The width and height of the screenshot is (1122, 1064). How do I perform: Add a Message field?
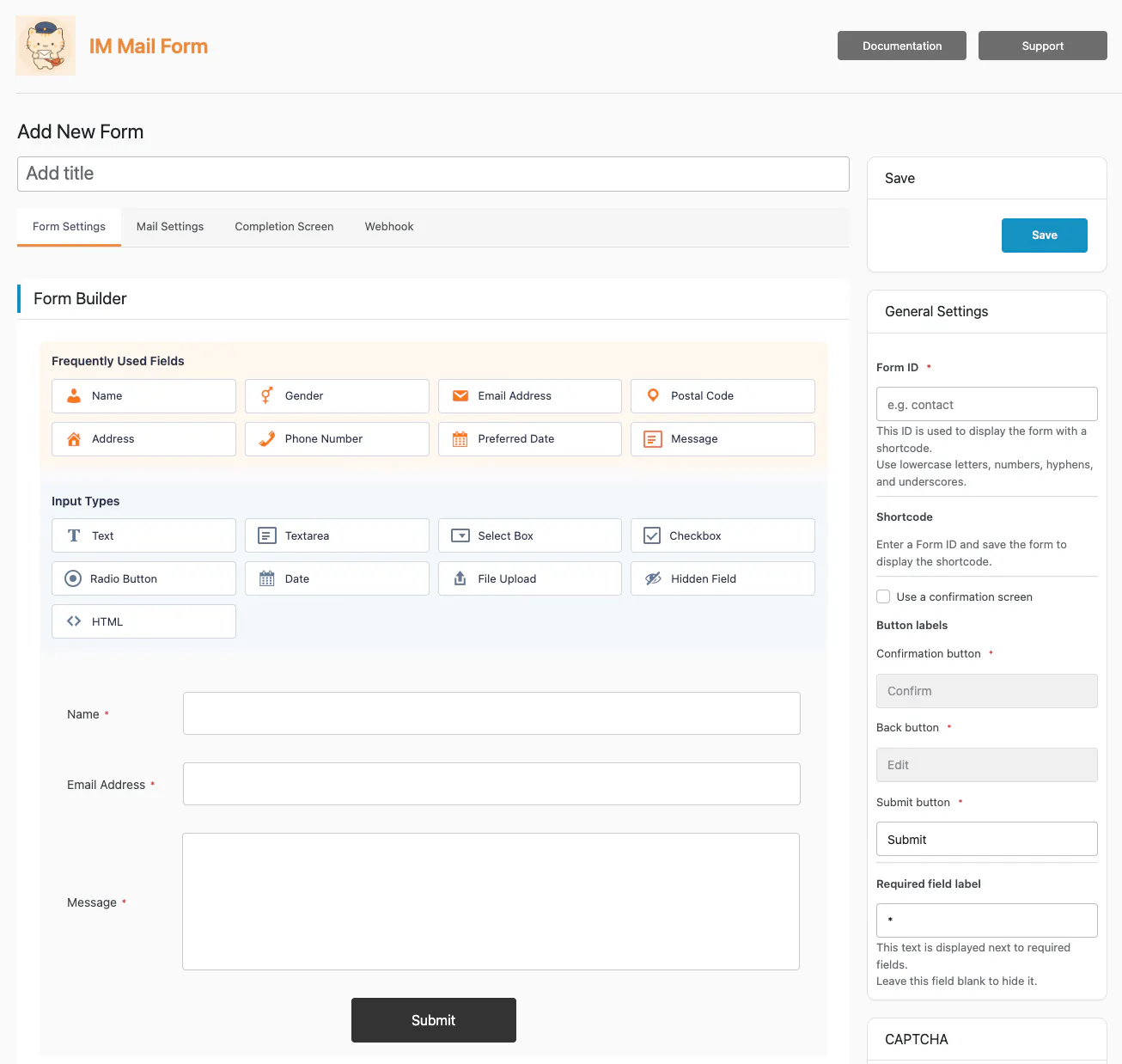(723, 439)
